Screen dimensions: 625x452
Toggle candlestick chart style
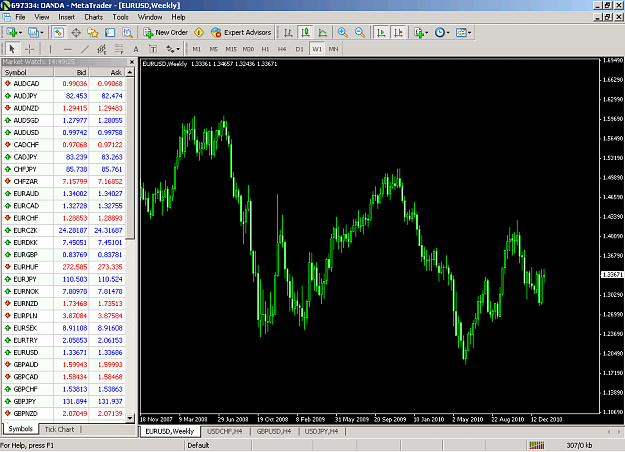pyautogui.click(x=305, y=33)
